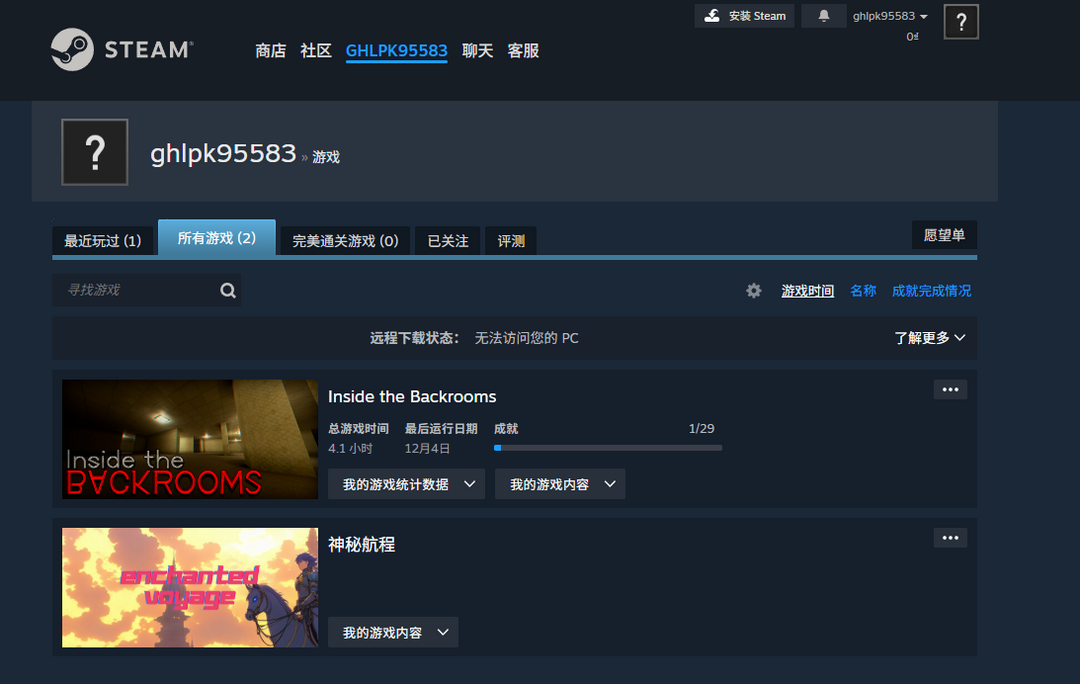This screenshot has width=1080, height=684.
Task: Open the notification bell
Action: coord(823,15)
